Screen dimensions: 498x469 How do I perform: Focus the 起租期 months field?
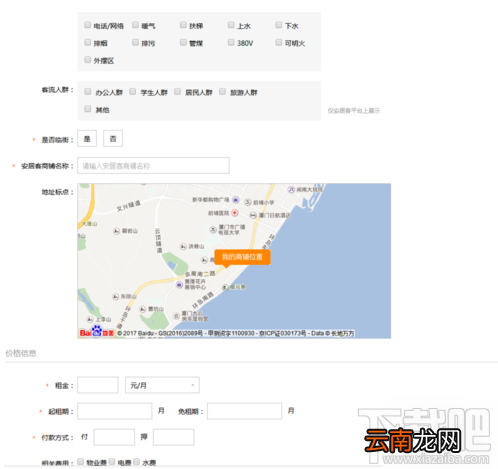[x=115, y=411]
